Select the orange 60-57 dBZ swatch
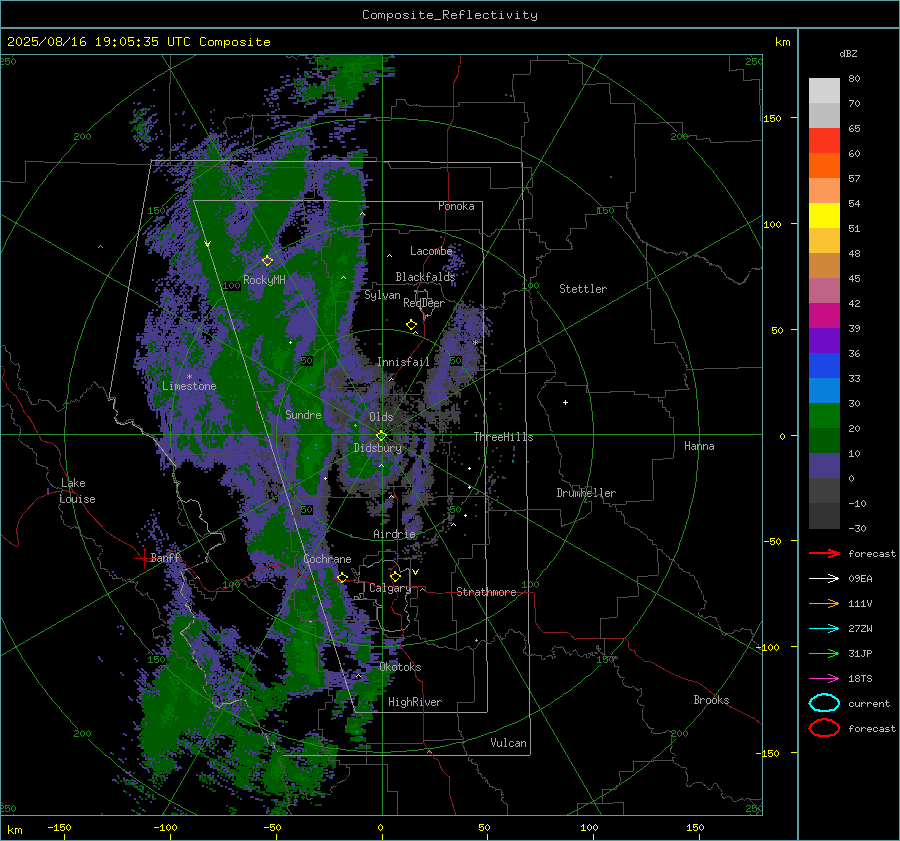This screenshot has width=900, height=841. click(824, 166)
